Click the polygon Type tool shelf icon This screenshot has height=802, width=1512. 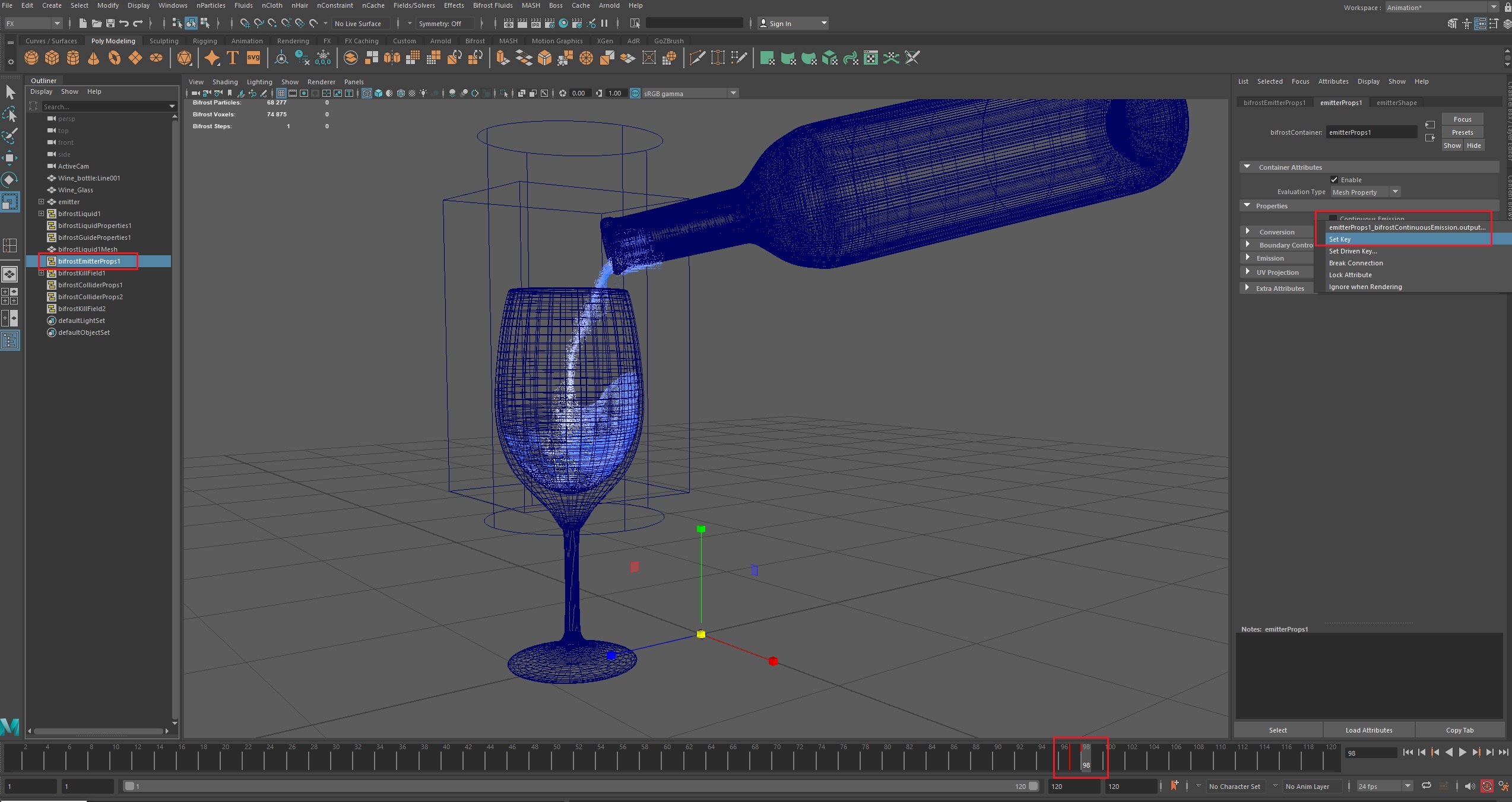[x=233, y=58]
